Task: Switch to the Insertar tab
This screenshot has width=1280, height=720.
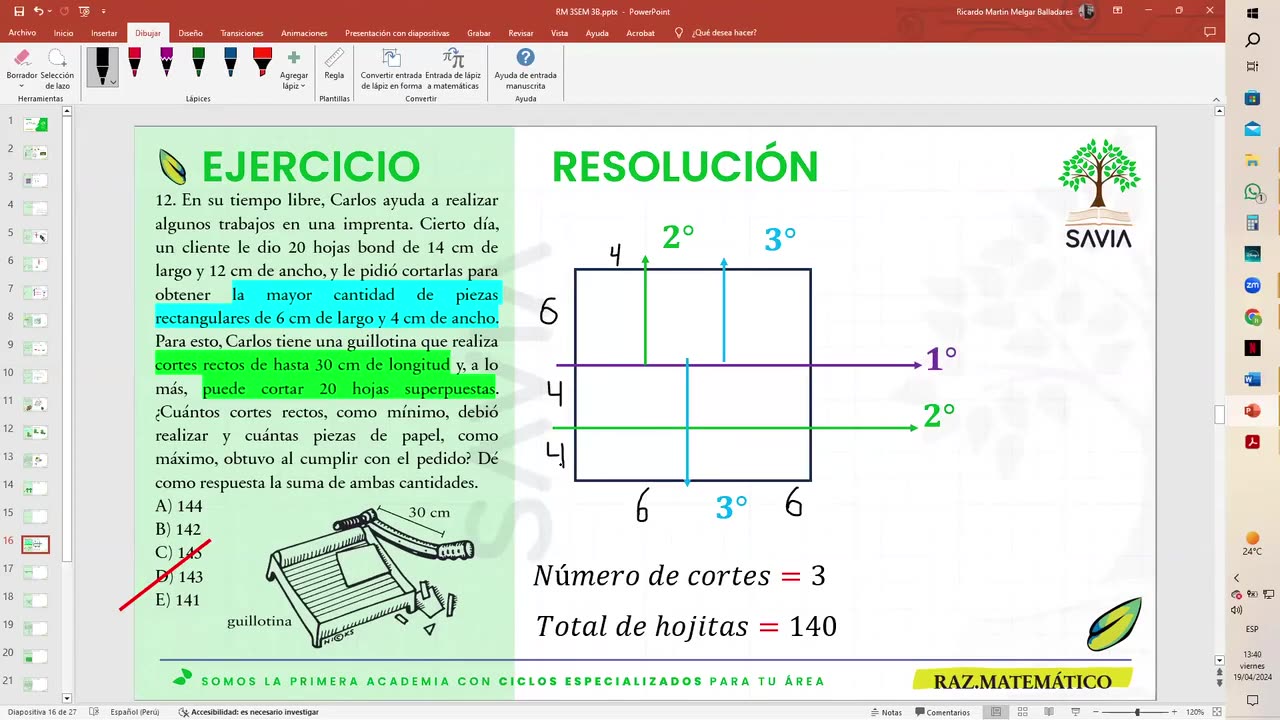Action: pos(104,33)
